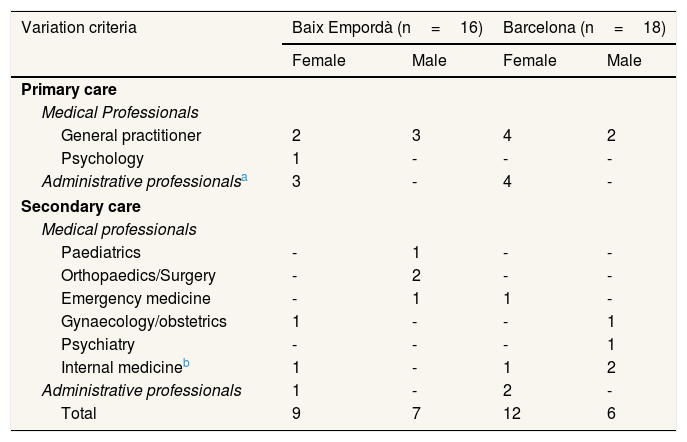687x442 pixels.
Task: Click the General practitioner row label
Action: 131,135
